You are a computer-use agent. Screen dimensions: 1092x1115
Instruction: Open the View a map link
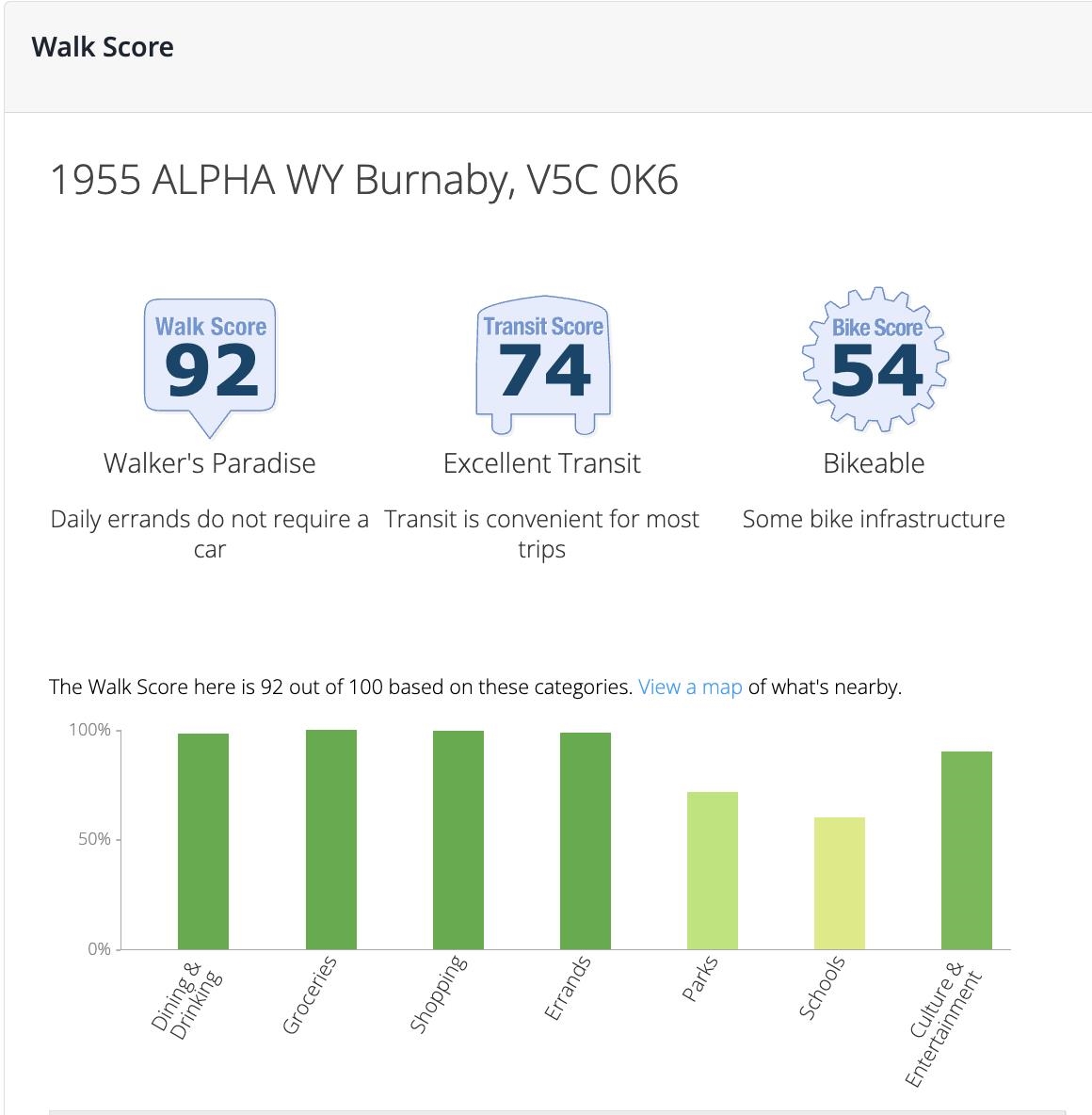pyautogui.click(x=689, y=687)
